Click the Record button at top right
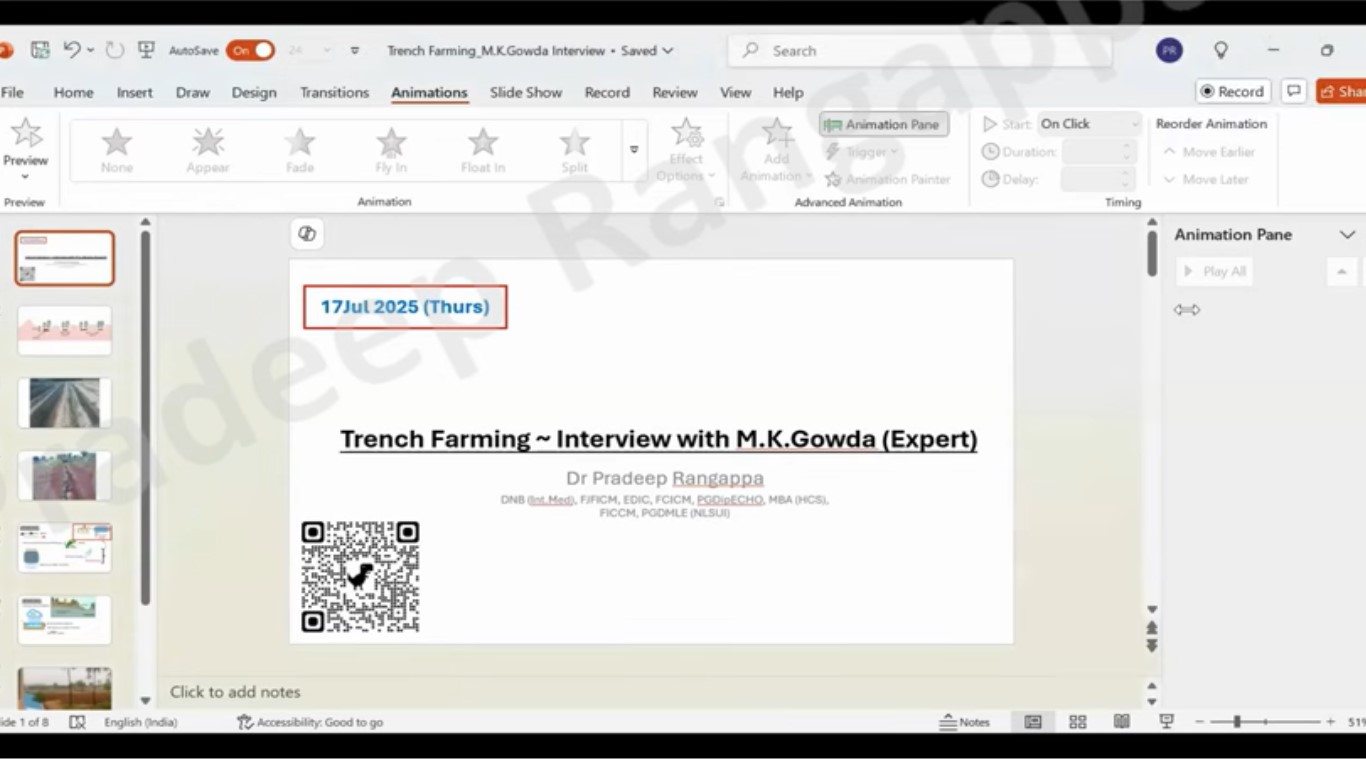The width and height of the screenshot is (1366, 768). [1233, 91]
